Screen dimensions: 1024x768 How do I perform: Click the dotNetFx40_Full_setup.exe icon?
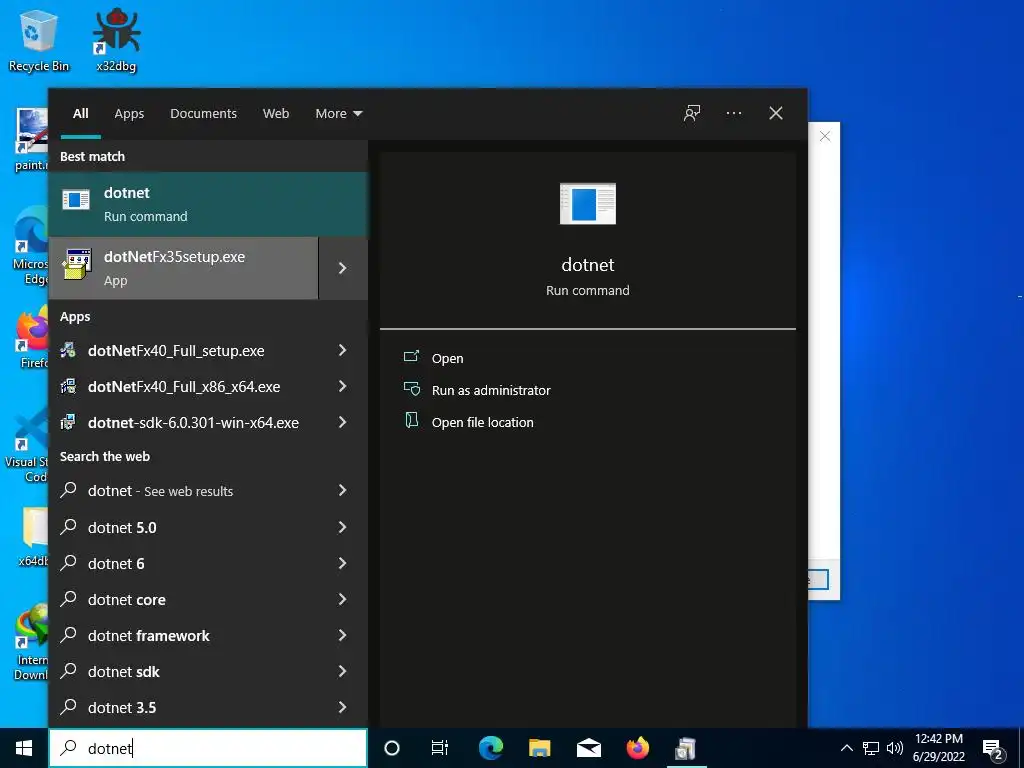68,351
